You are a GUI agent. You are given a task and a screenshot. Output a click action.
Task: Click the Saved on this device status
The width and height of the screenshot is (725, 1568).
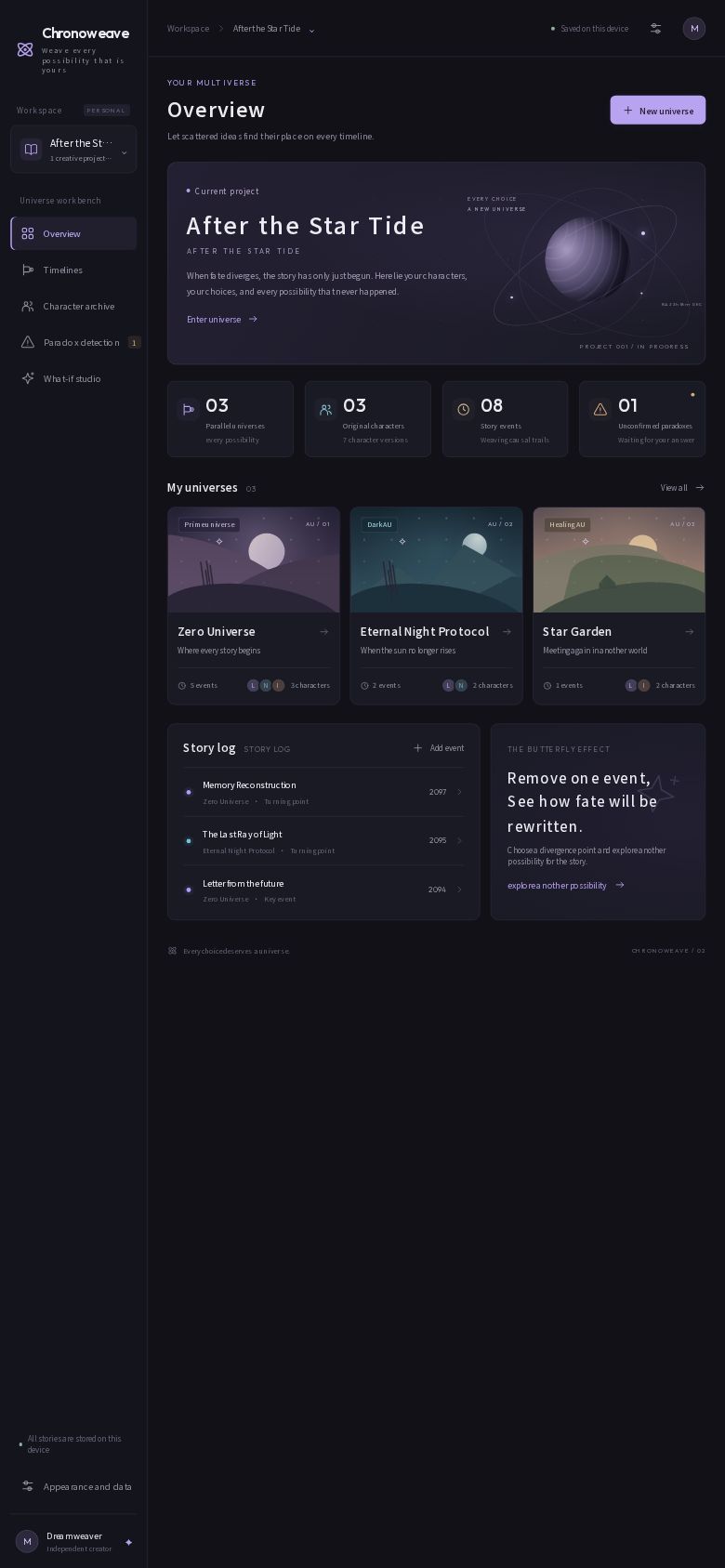[x=589, y=29]
